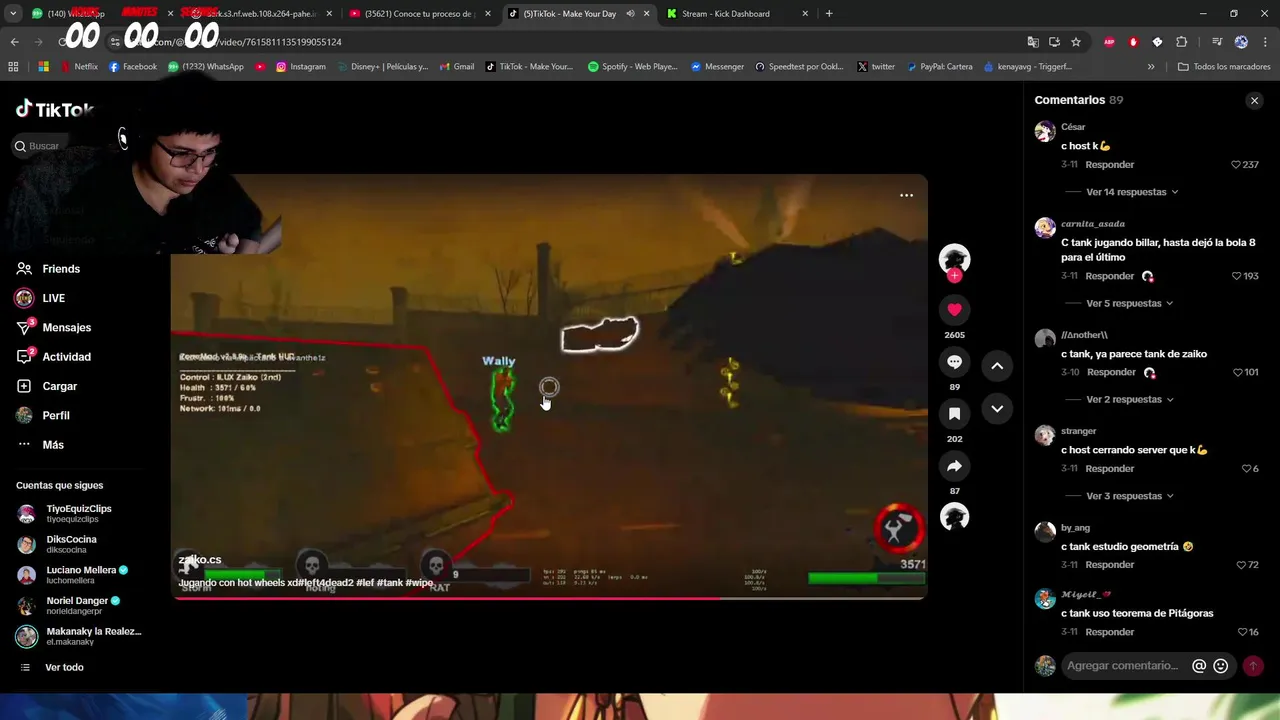This screenshot has width=1280, height=720.
Task: Like Miyeil's comment with 16 likes
Action: click(x=1242, y=632)
